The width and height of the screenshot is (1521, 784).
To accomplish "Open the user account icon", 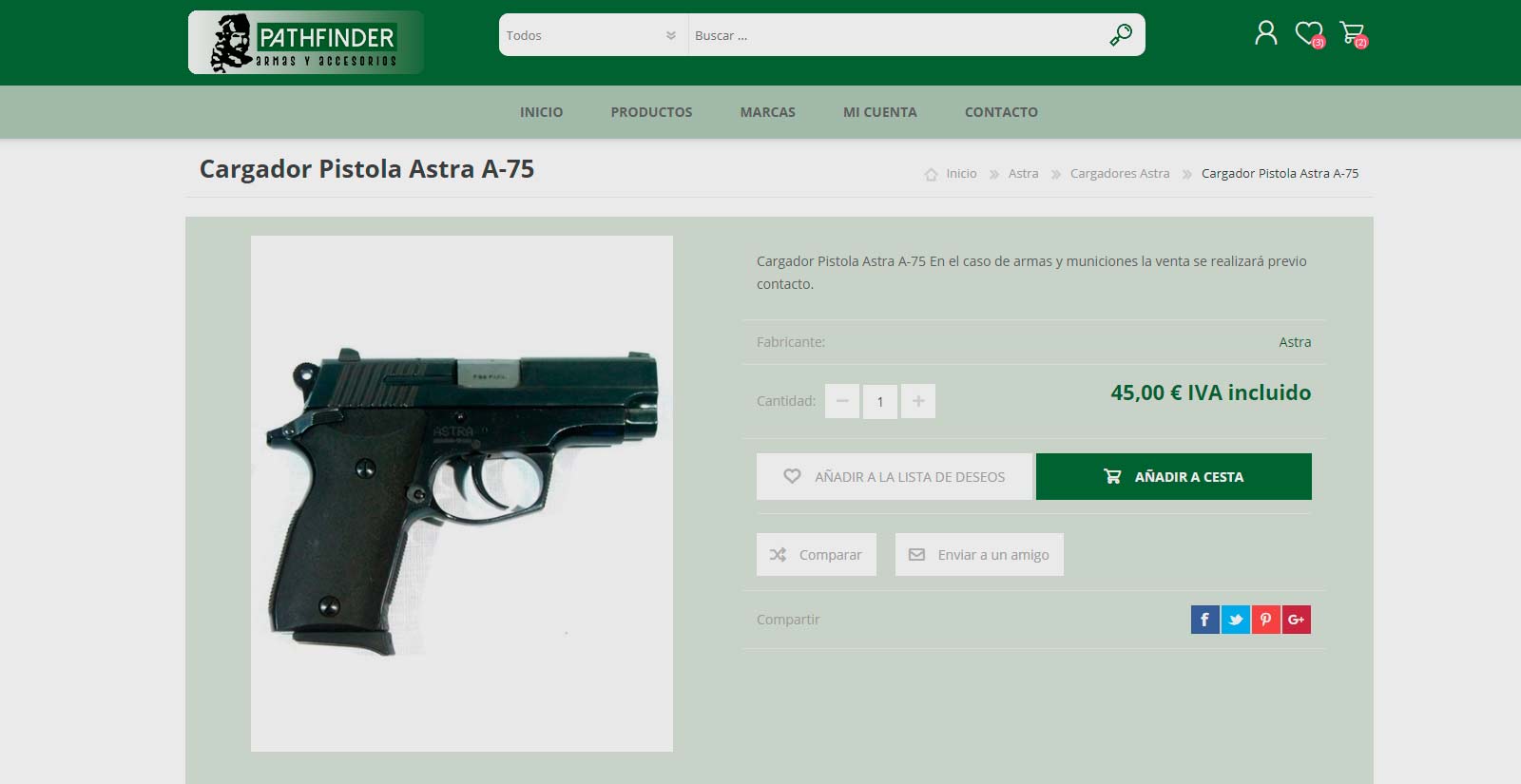I will [x=1265, y=34].
